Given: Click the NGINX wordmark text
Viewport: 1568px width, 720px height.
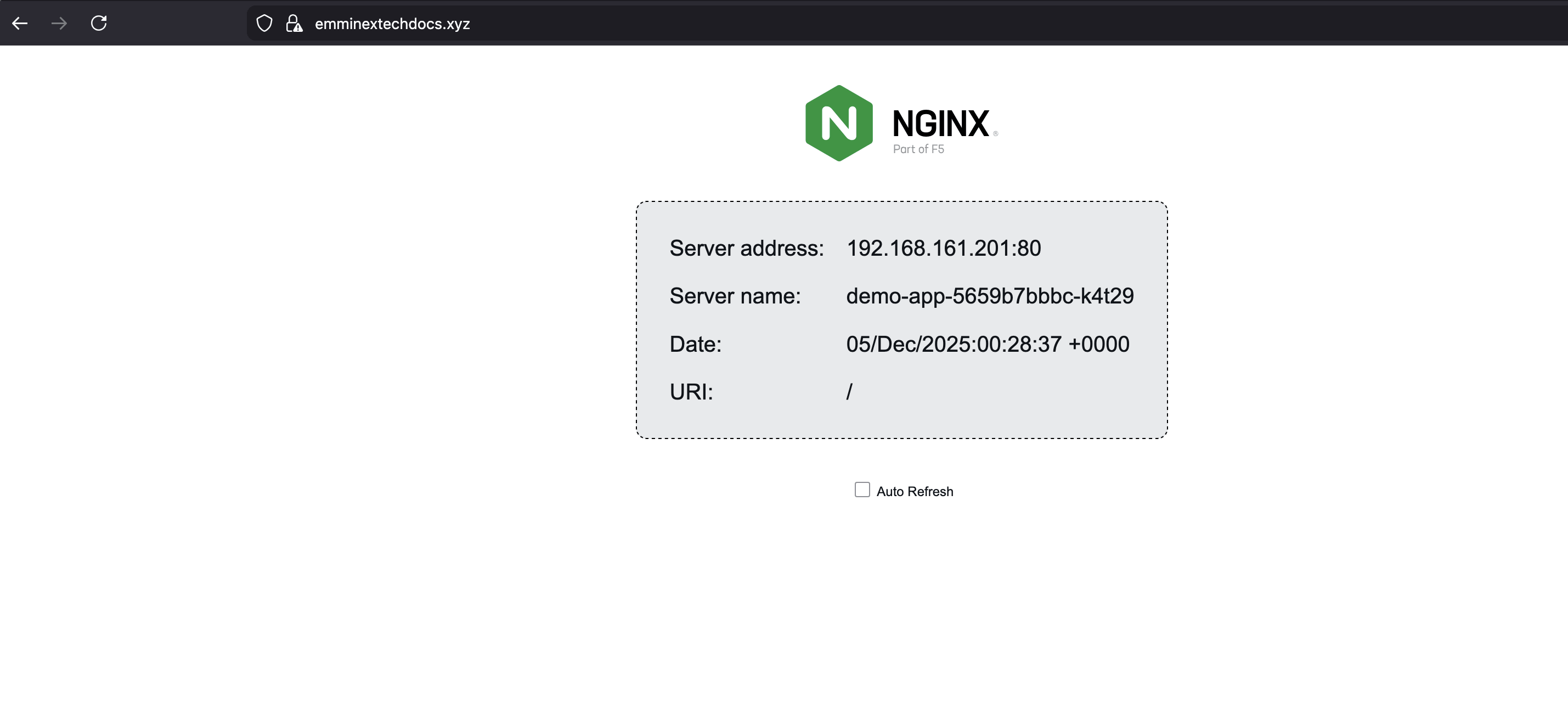Looking at the screenshot, I should (941, 123).
